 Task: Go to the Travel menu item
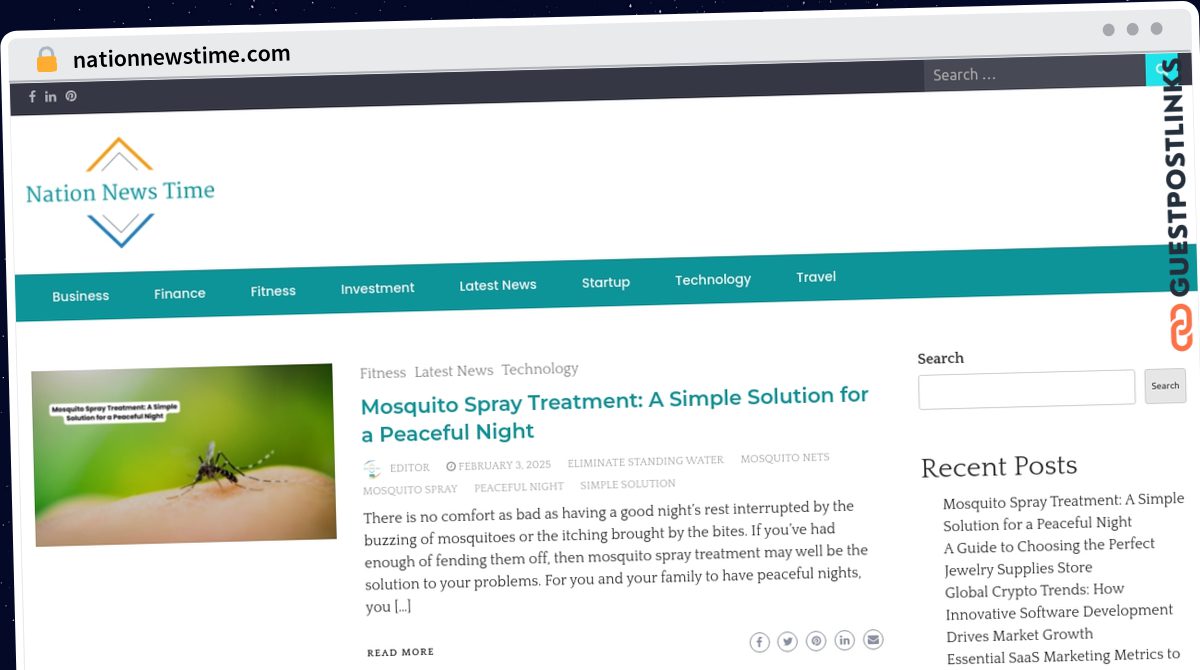(816, 277)
